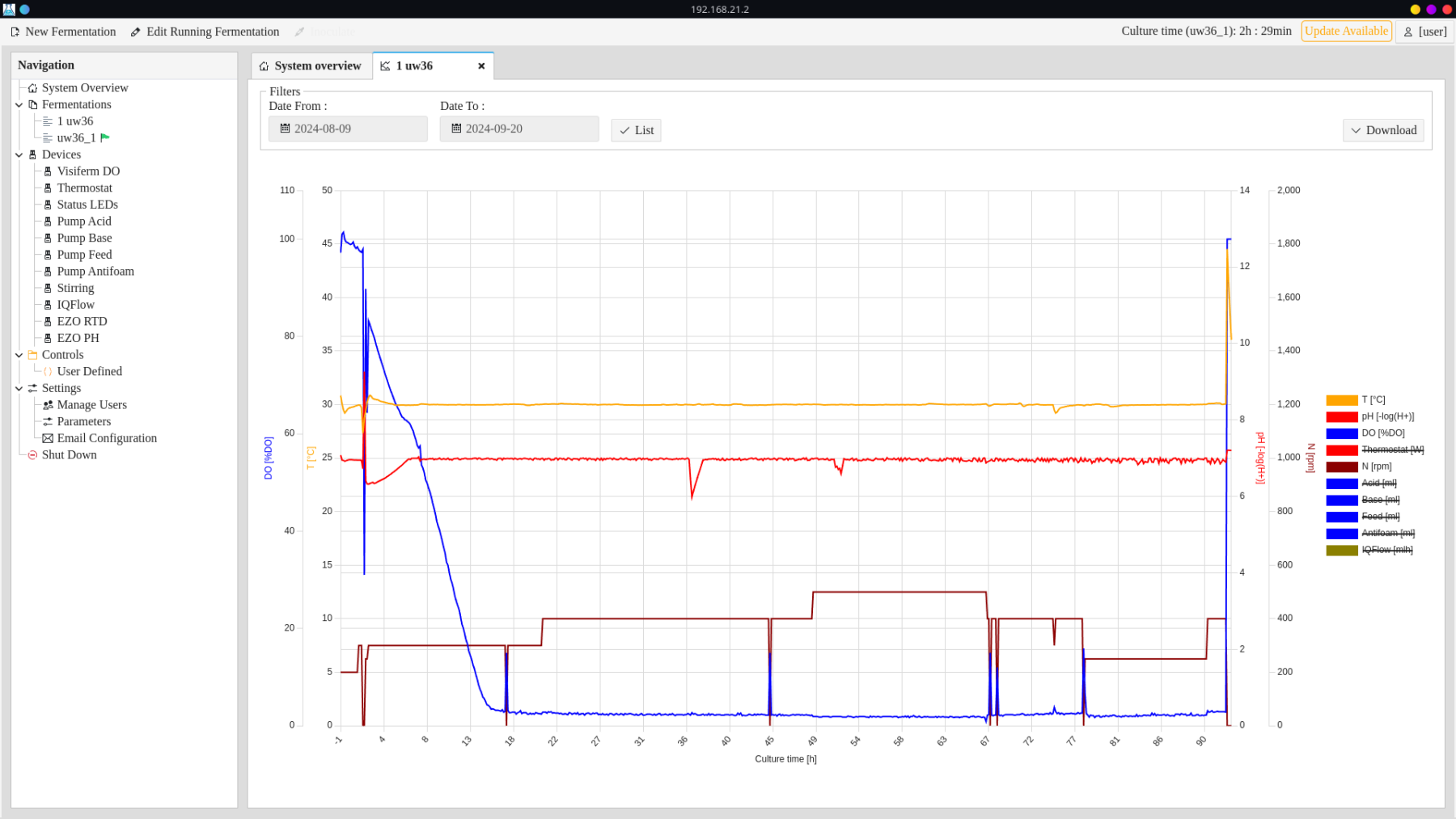
Task: Click the Email Configuration envelope icon
Action: pos(48,438)
